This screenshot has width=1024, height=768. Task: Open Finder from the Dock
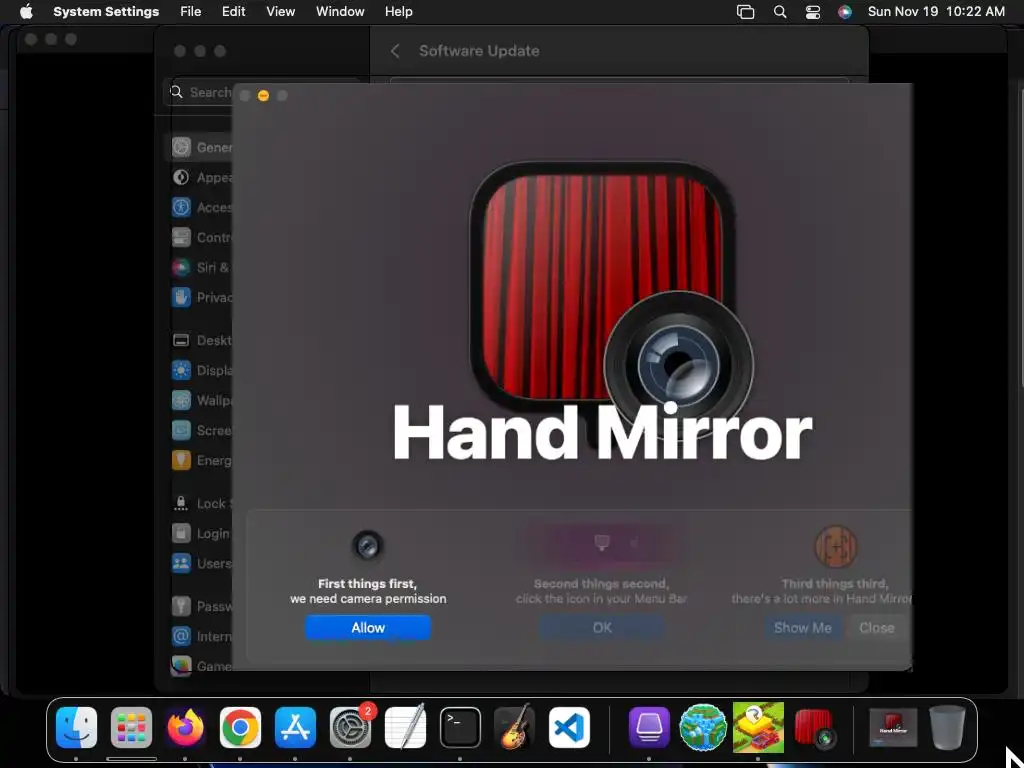coord(76,728)
